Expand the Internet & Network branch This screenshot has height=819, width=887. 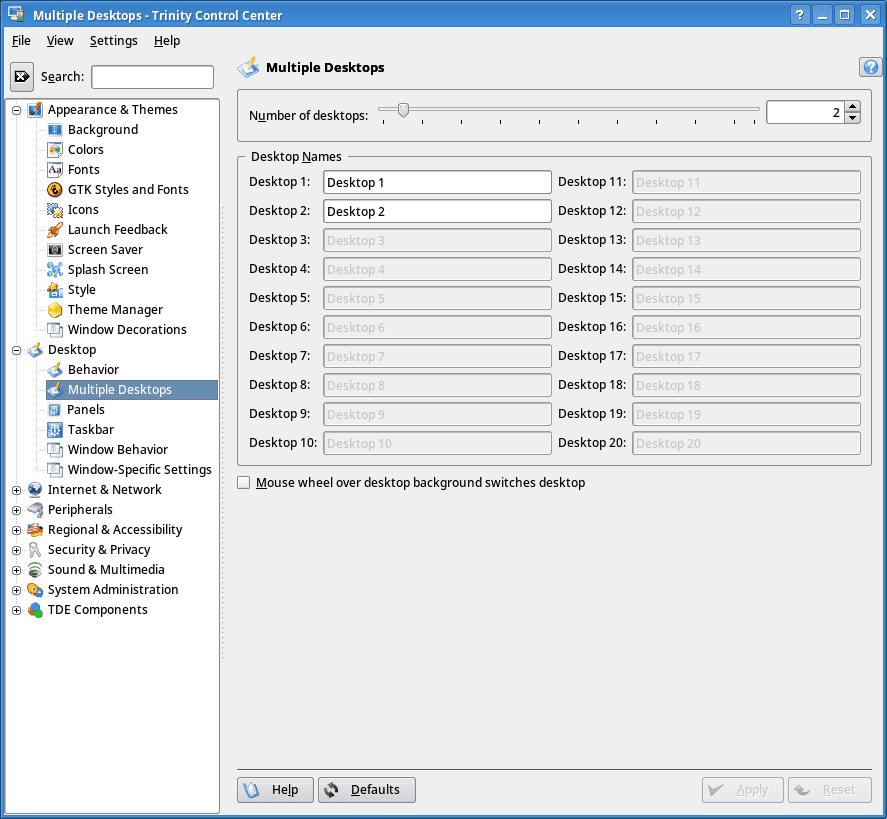point(16,490)
